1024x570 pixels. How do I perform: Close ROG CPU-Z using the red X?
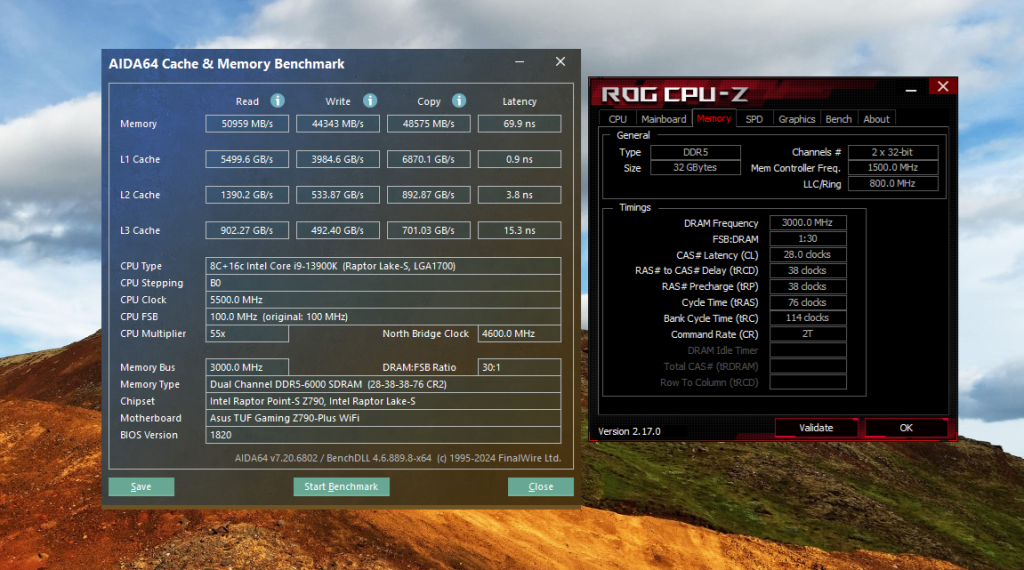point(940,87)
